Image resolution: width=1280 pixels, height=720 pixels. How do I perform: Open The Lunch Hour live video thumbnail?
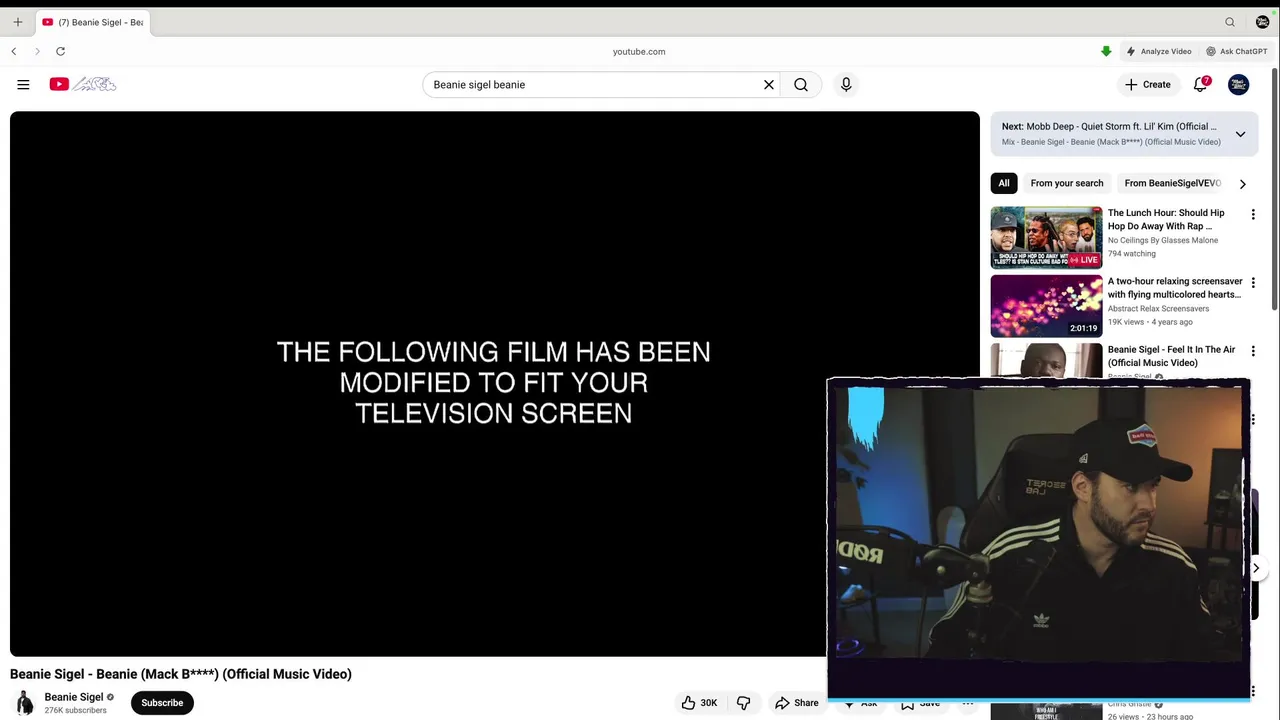coord(1046,238)
